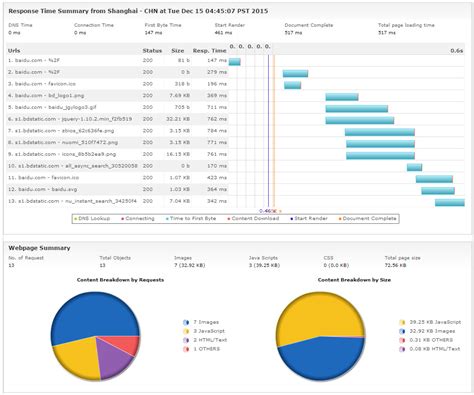Viewport: 474px width, 395px height.
Task: Click the 32.92 KB Images legend icon
Action: click(402, 331)
